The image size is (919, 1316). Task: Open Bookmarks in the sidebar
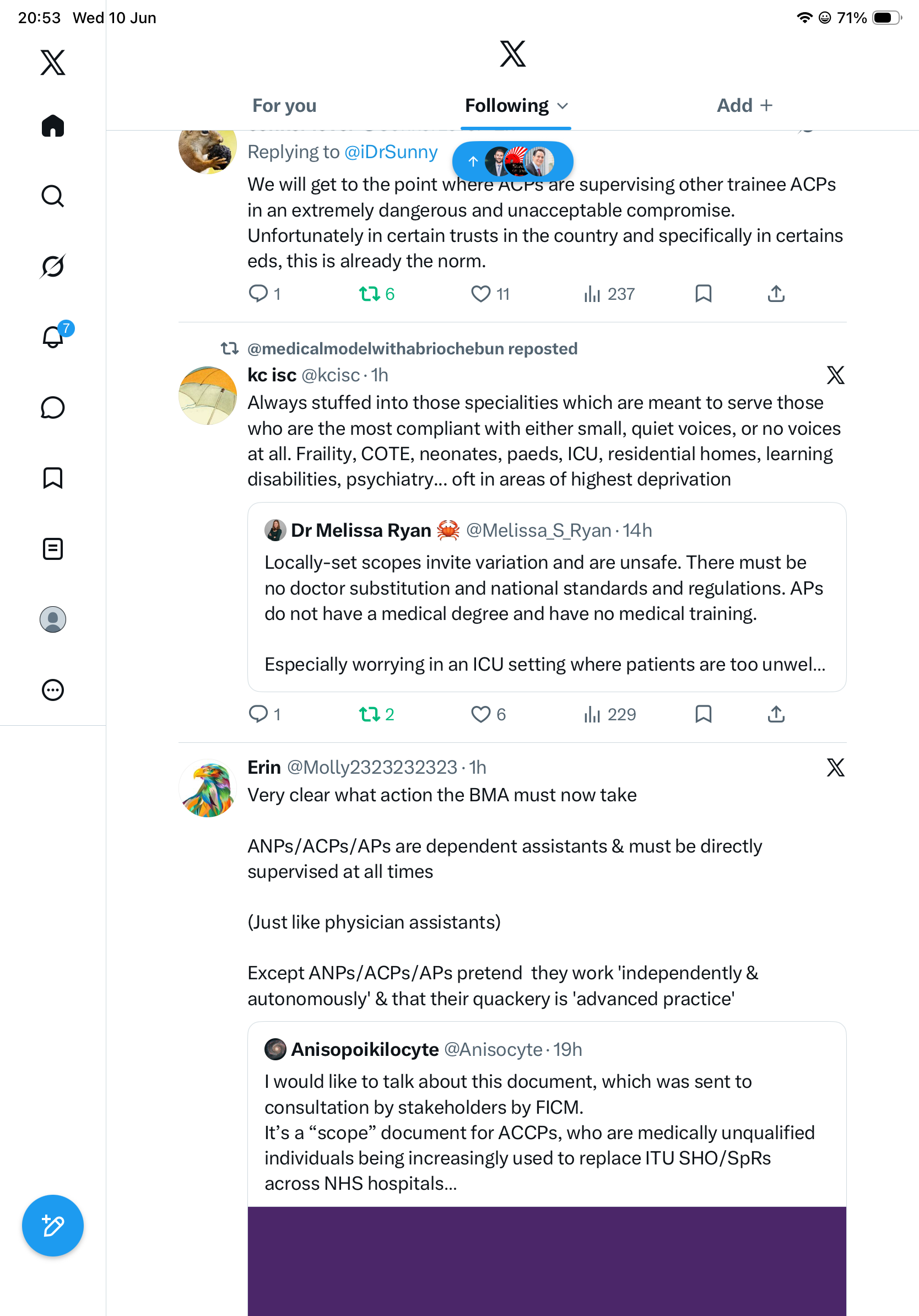(x=53, y=478)
